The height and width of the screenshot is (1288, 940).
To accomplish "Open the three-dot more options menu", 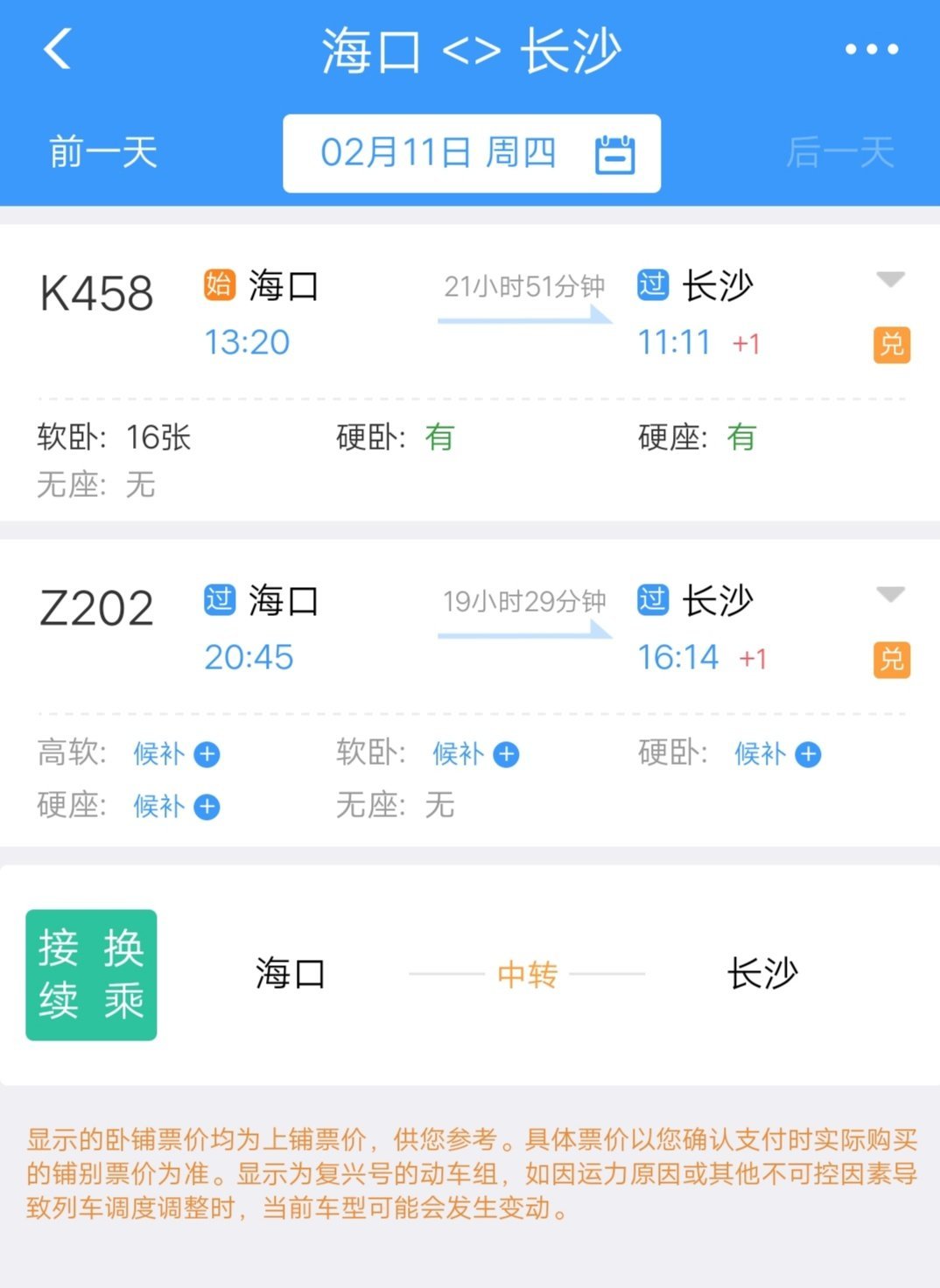I will [872, 50].
